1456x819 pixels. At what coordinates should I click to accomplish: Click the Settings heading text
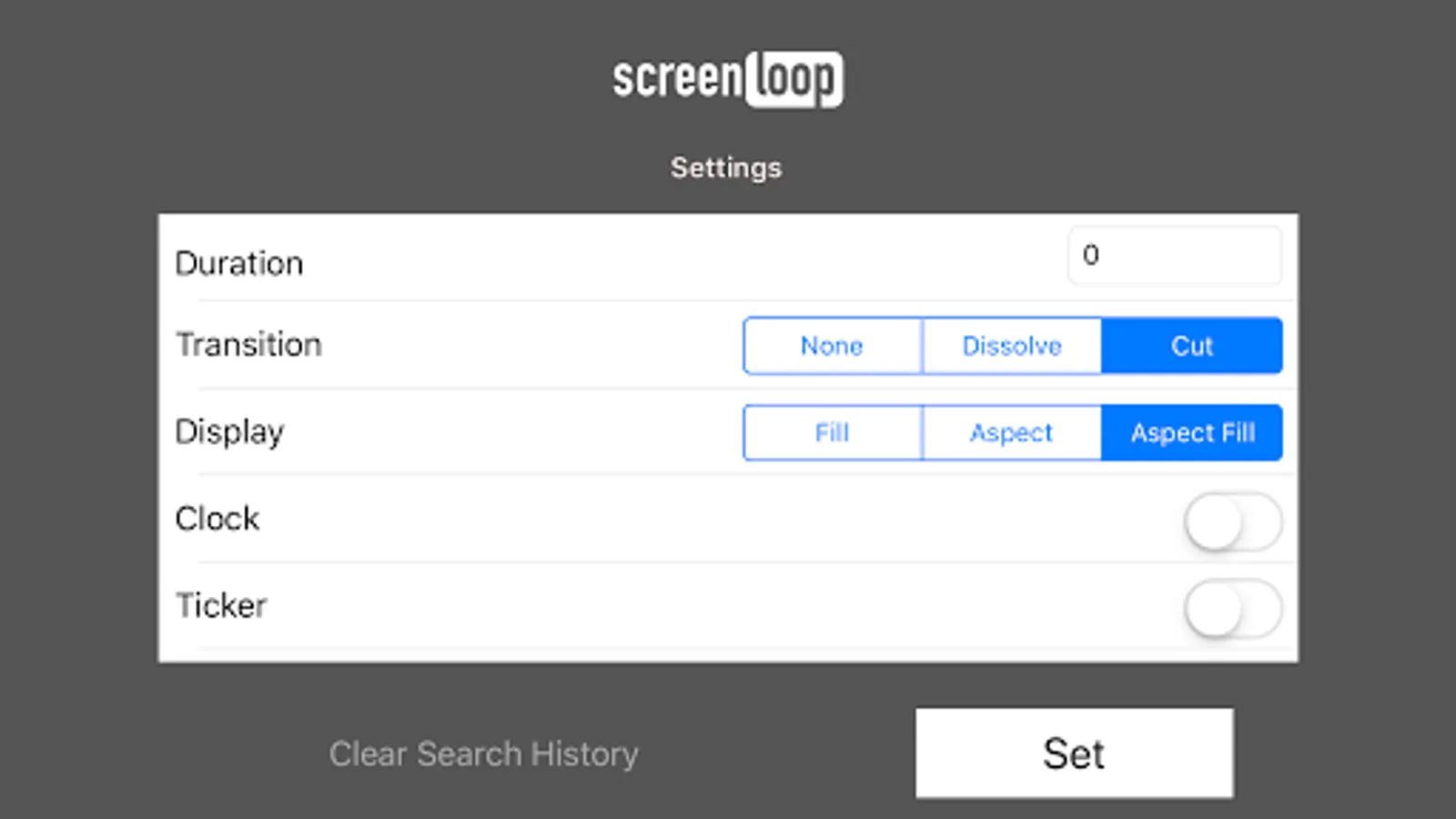coord(726,167)
